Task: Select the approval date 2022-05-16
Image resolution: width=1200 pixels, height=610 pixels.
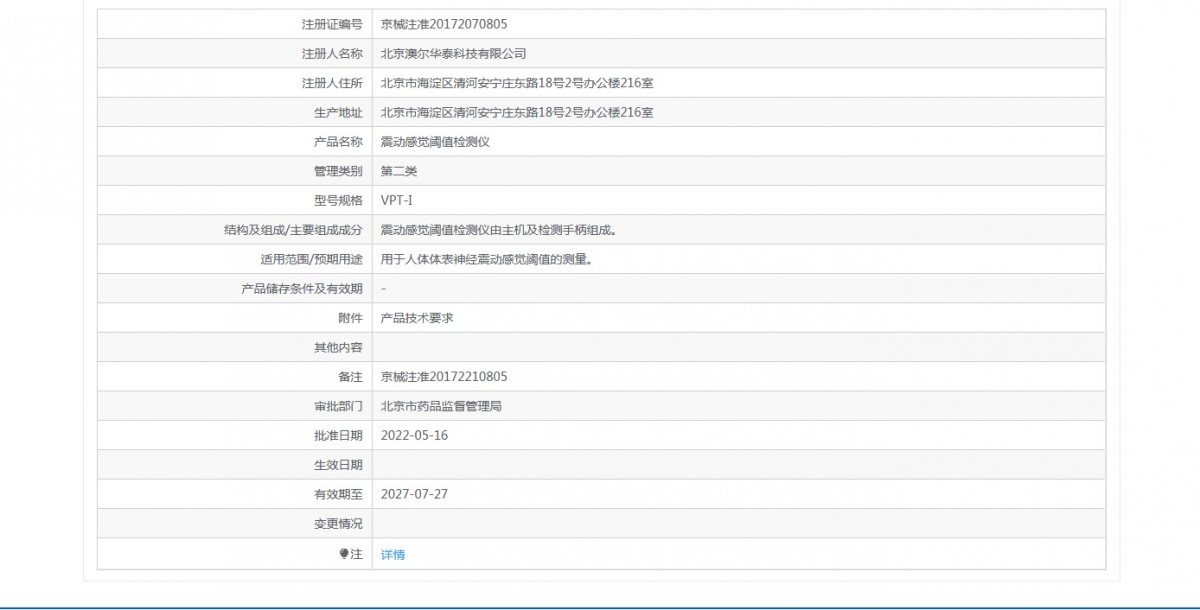Action: pos(415,436)
